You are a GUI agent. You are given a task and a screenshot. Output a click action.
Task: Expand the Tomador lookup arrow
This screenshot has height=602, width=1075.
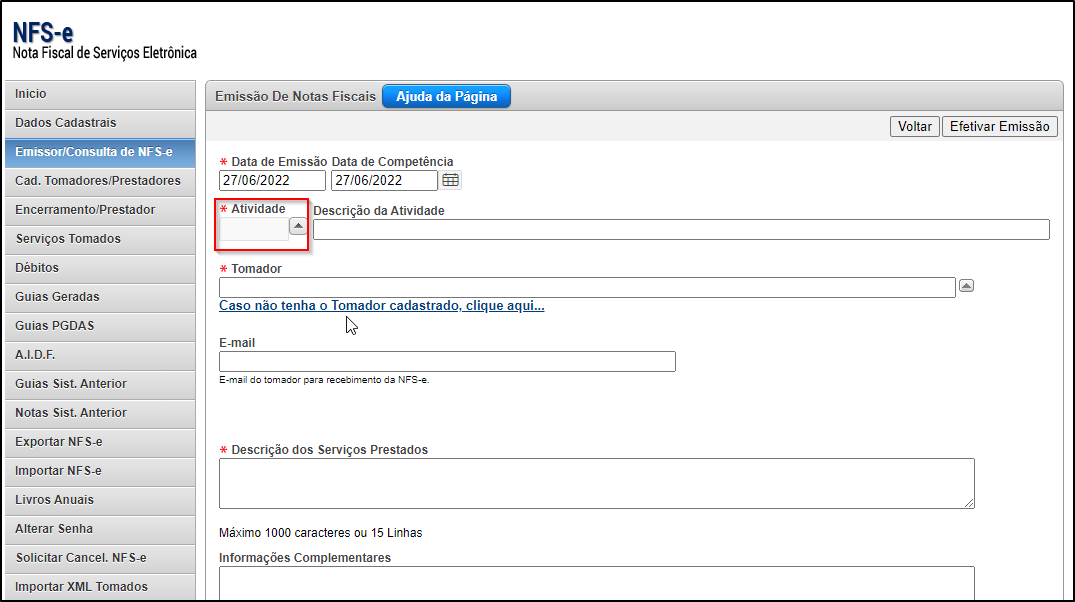pos(966,286)
